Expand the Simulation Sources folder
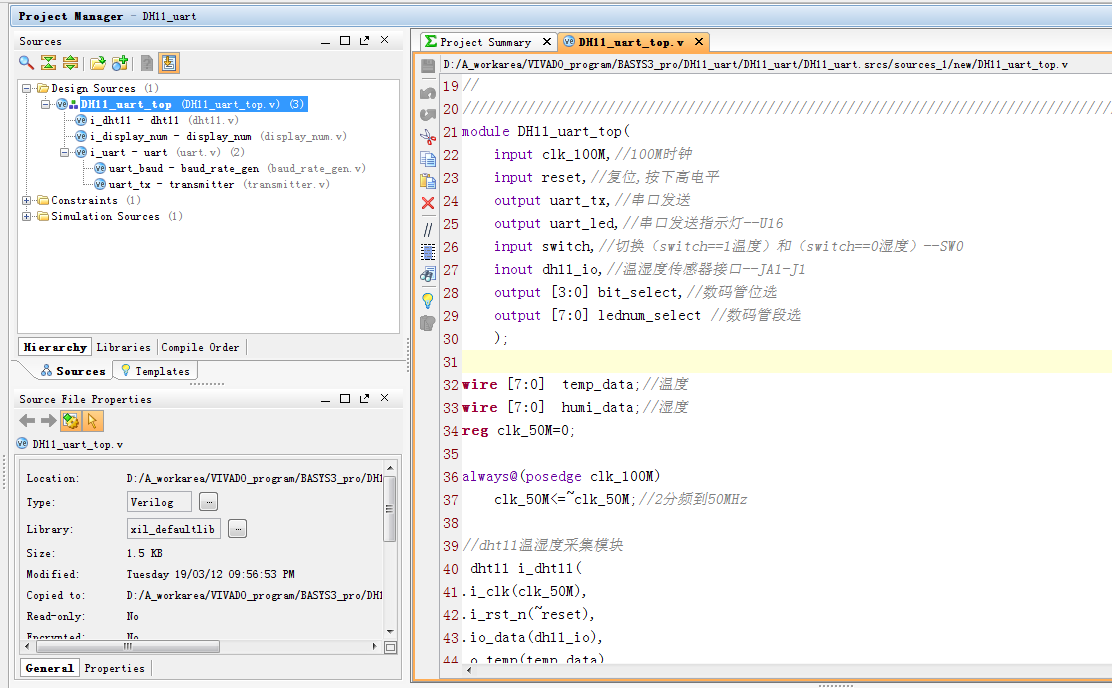Viewport: 1112px width, 688px height. tap(27, 217)
